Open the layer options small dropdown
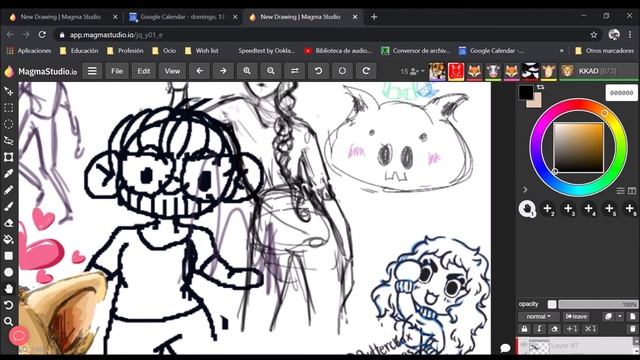 click(620, 316)
